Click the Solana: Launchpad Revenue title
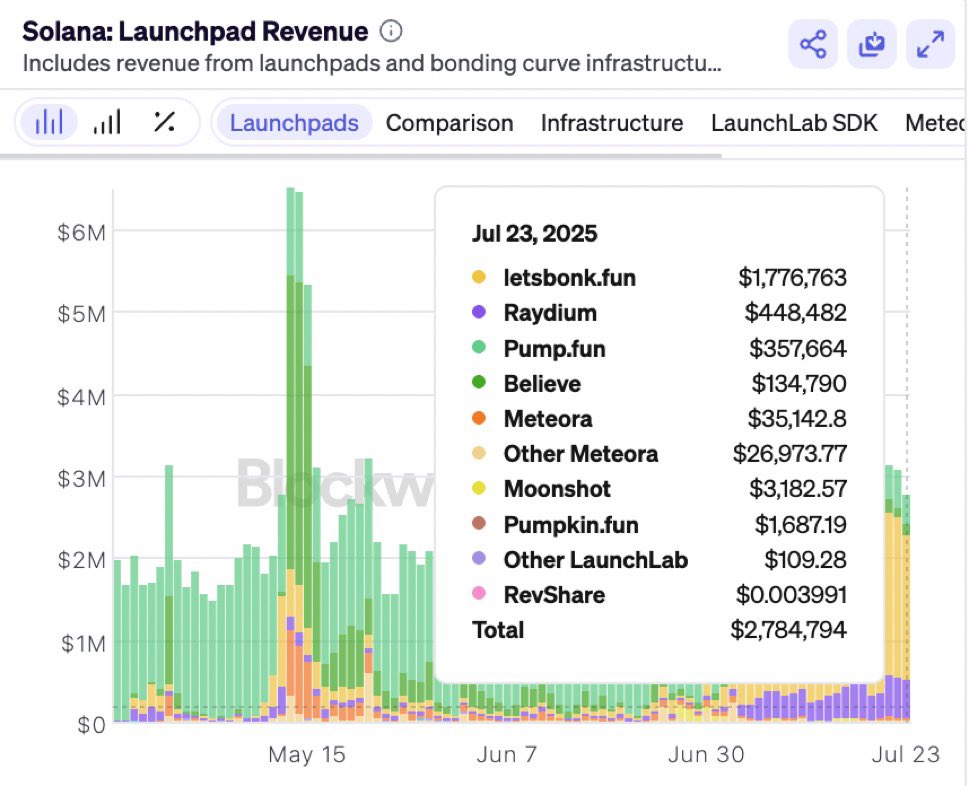Screen dimensions: 968x786 195,31
